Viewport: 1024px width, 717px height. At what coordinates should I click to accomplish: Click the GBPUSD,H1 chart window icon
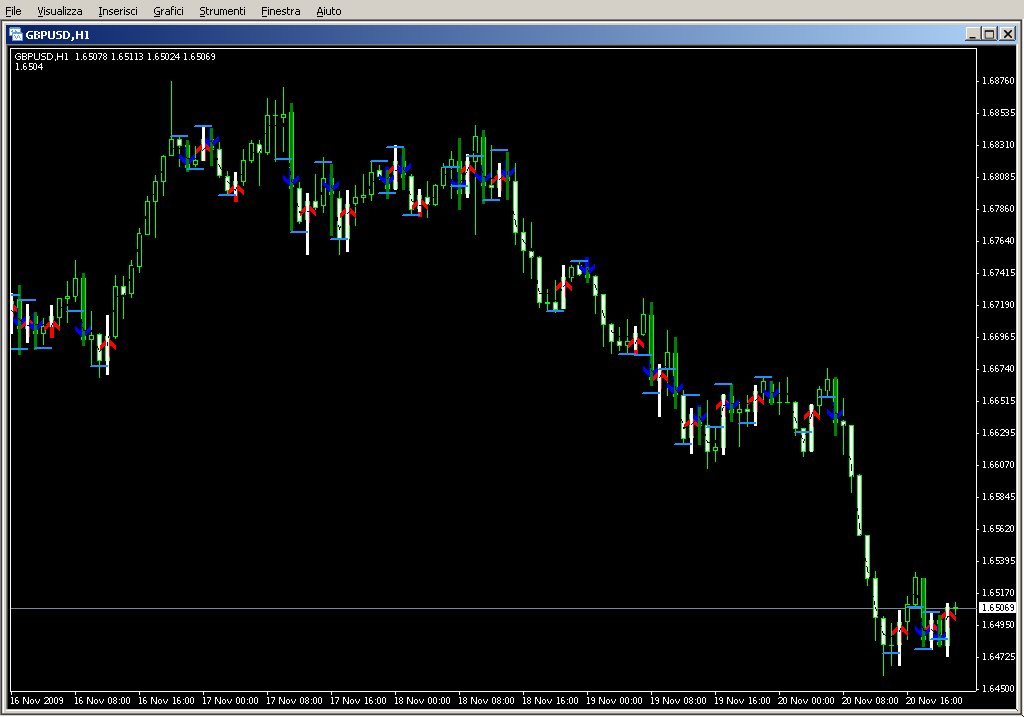coord(16,35)
